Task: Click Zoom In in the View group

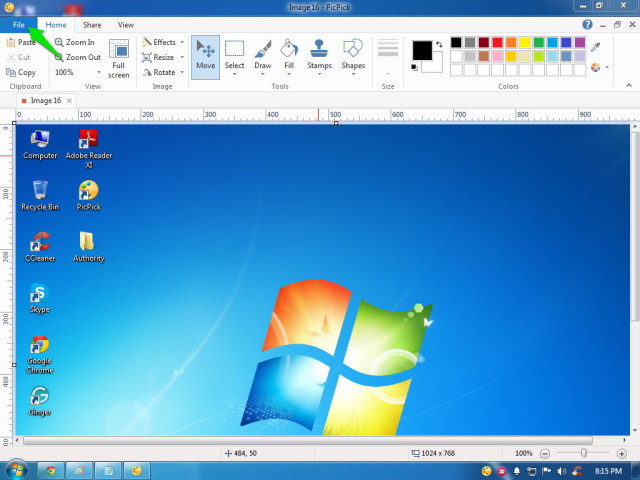Action: point(75,42)
